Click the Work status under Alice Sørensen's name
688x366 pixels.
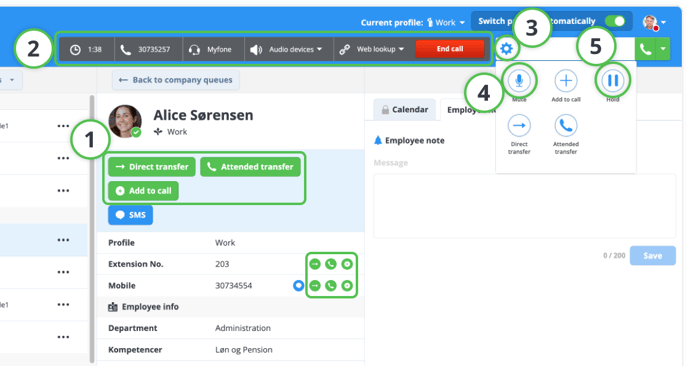click(x=171, y=132)
